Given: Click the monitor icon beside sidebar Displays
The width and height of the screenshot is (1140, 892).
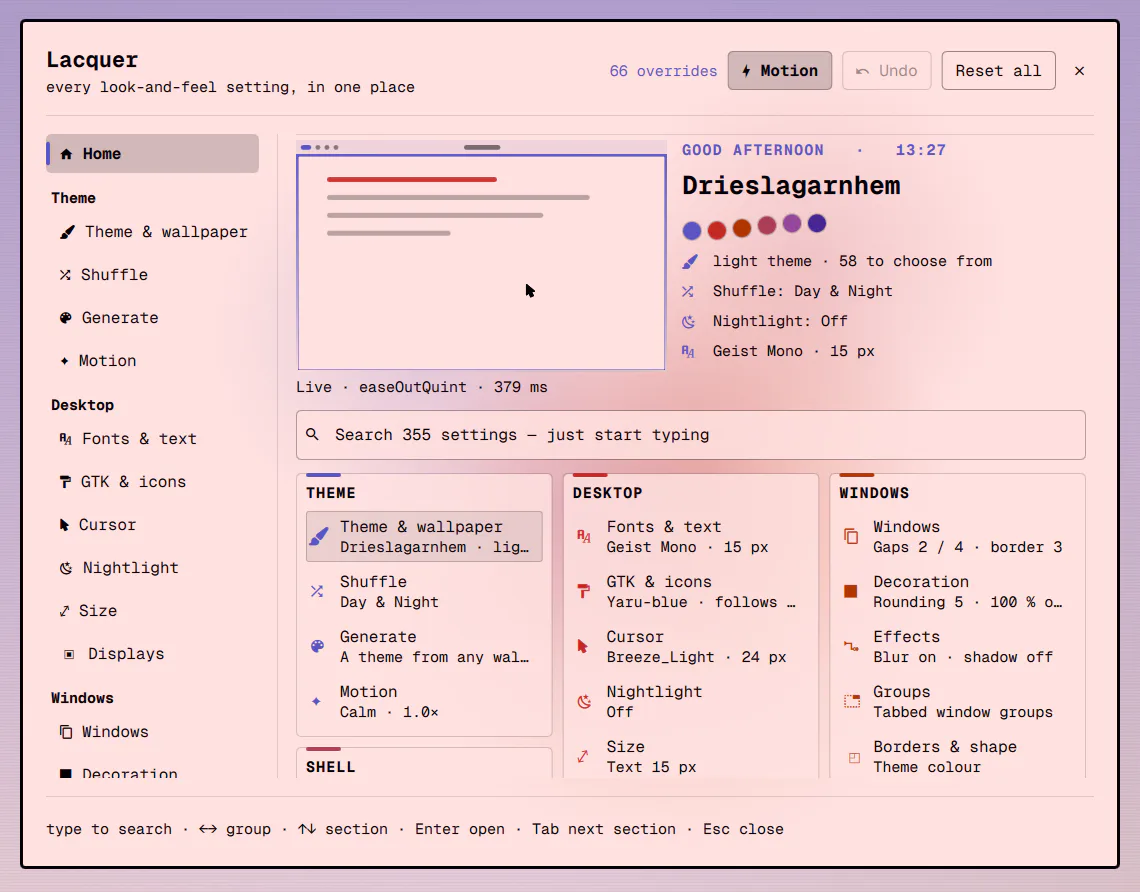Looking at the screenshot, I should point(69,654).
